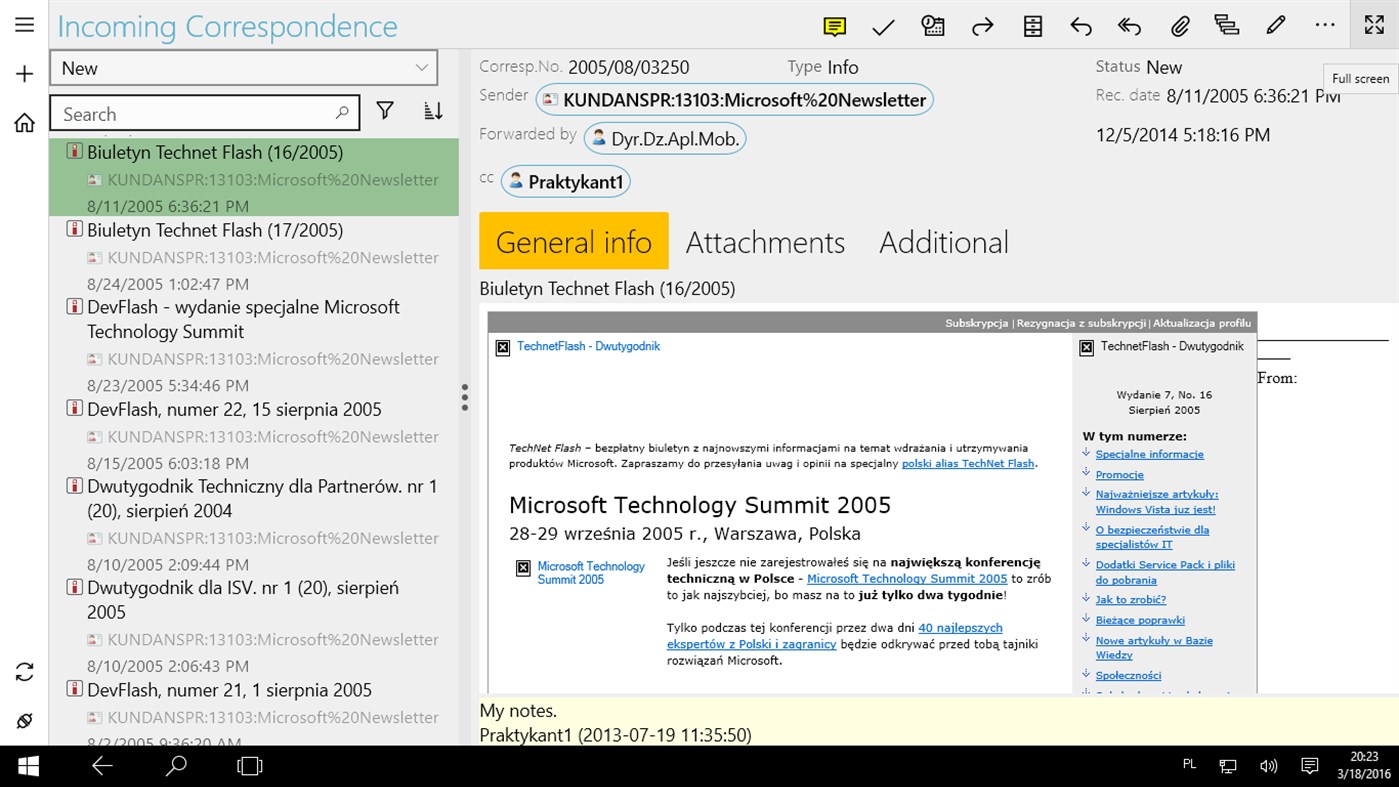Click the Dyr.Dz.Apl.Mob. forwarded-by chip
Viewport: 1399px width, 787px height.
(x=665, y=139)
